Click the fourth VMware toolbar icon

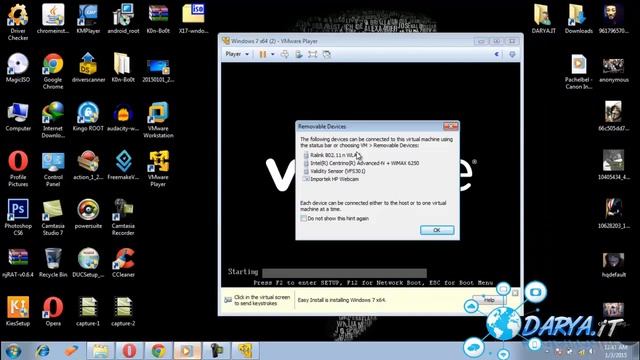[299, 54]
